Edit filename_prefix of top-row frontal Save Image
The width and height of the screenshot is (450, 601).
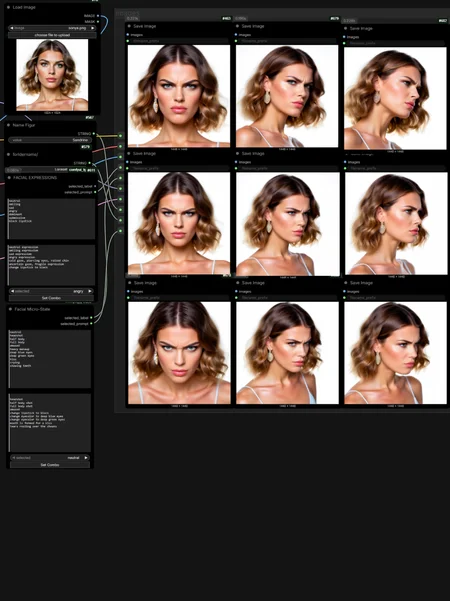(179, 41)
